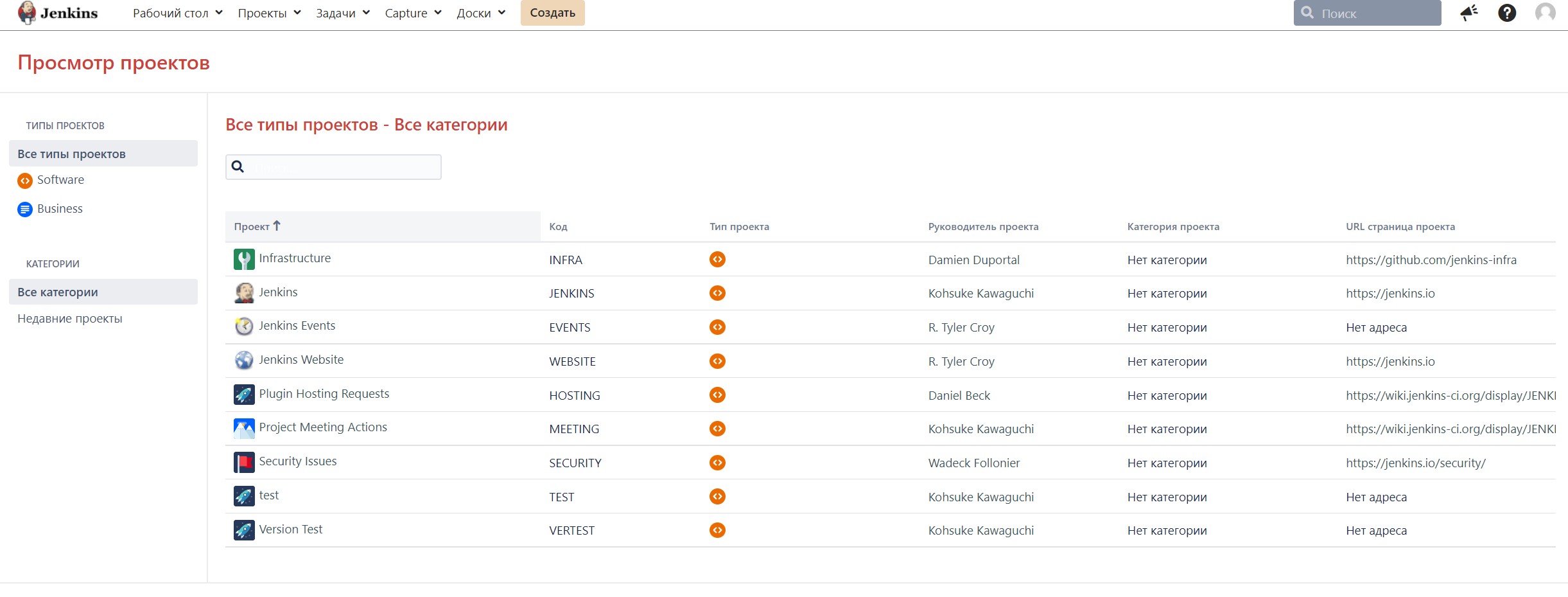Click the Jenkins Website globe avatar
The height and width of the screenshot is (597, 1568).
[x=244, y=361]
